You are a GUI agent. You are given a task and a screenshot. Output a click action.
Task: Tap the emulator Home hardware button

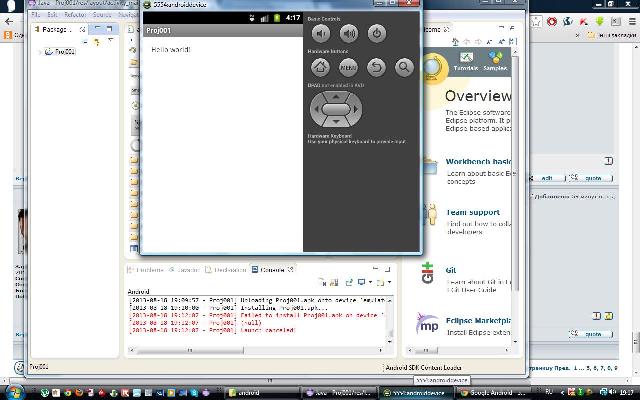coord(320,67)
